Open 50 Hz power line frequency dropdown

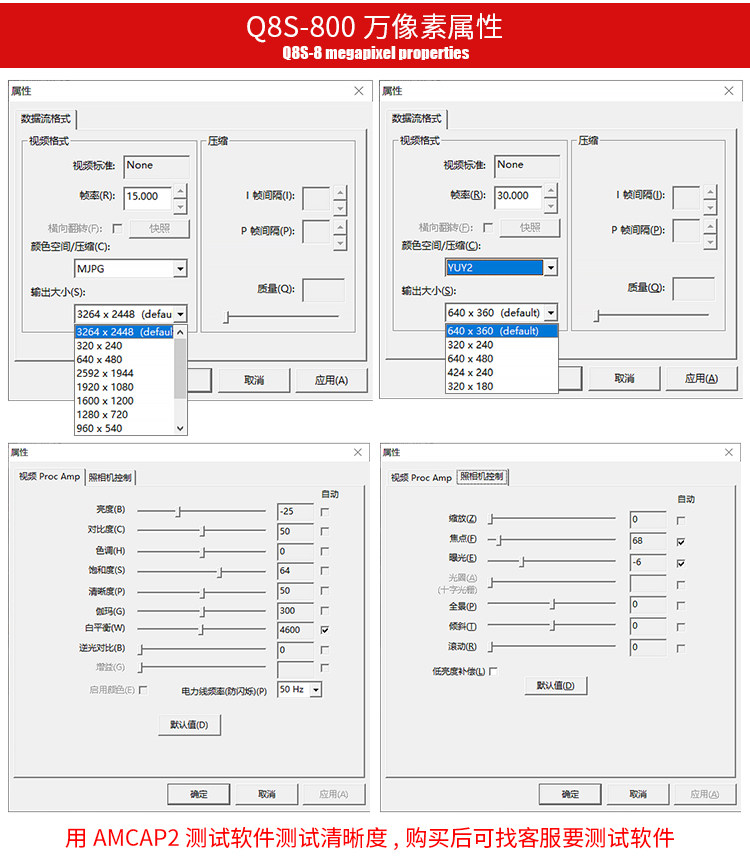tap(316, 689)
